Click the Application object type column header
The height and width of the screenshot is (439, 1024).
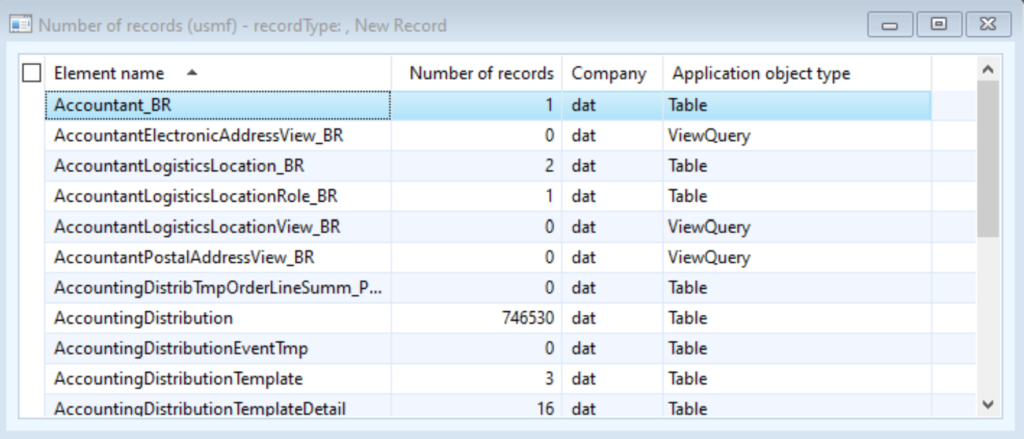(797, 73)
